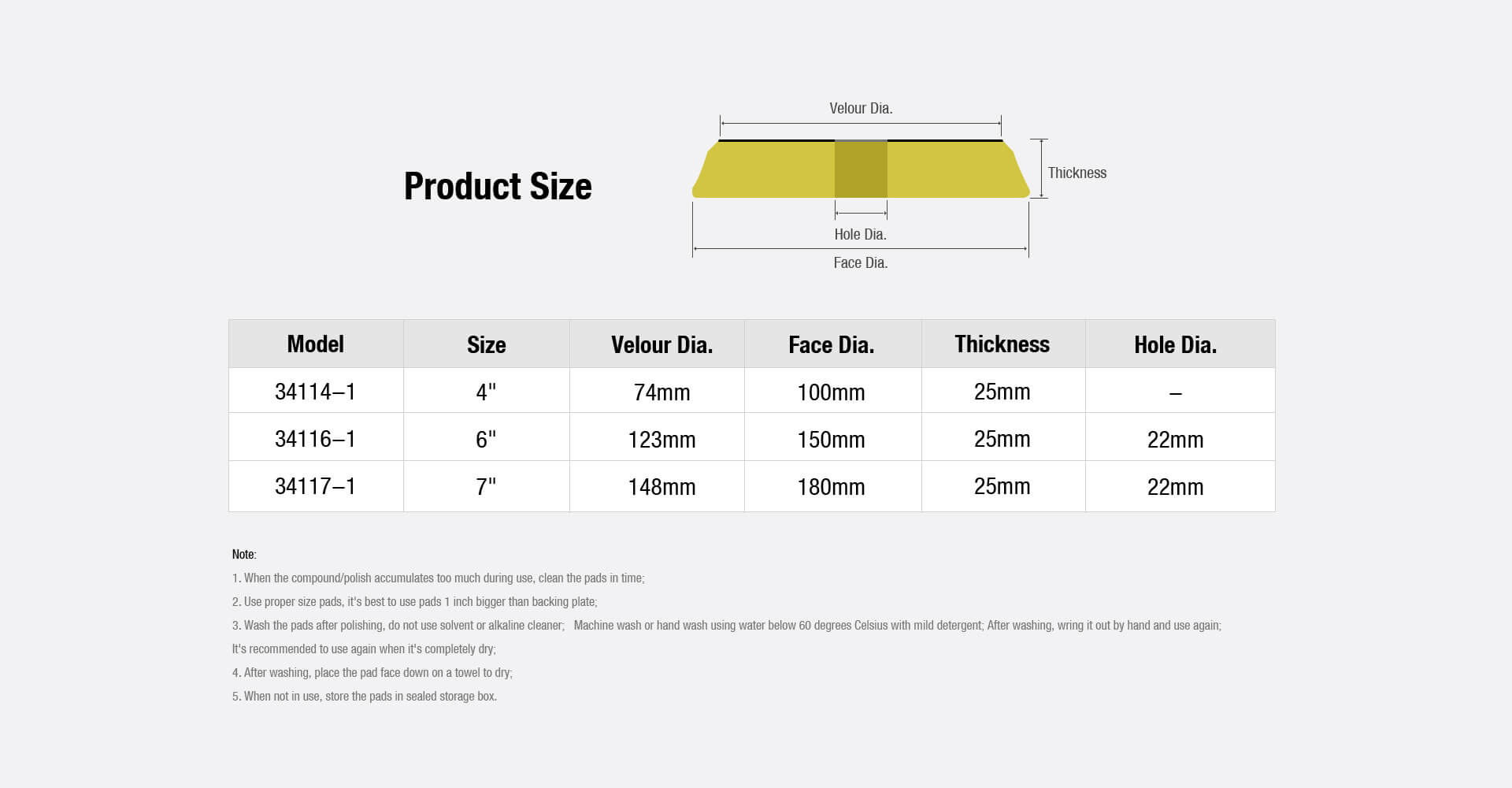Click note 5 about sealed storage box
This screenshot has width=1512, height=788.
[365, 697]
